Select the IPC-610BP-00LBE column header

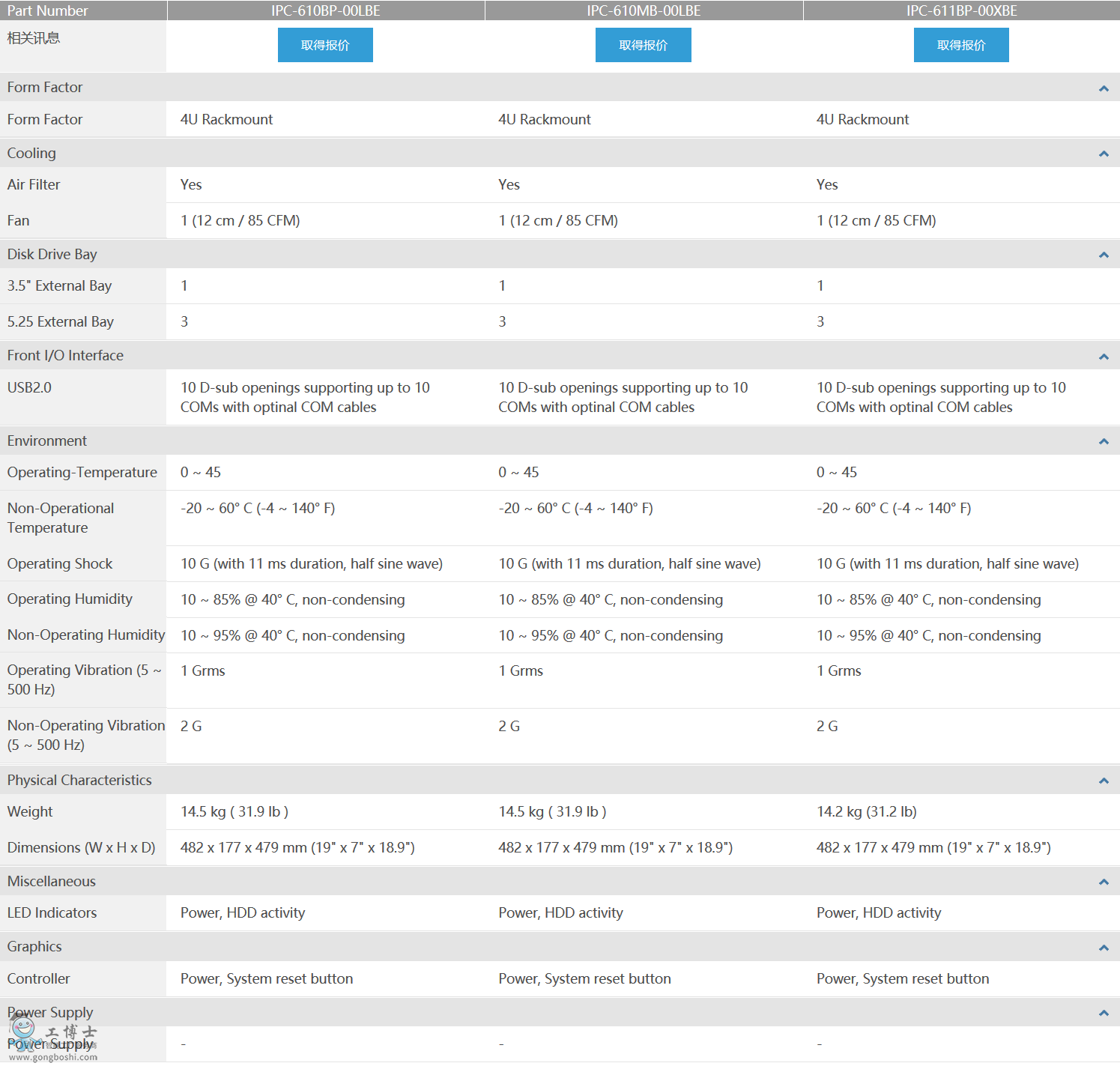coord(325,10)
